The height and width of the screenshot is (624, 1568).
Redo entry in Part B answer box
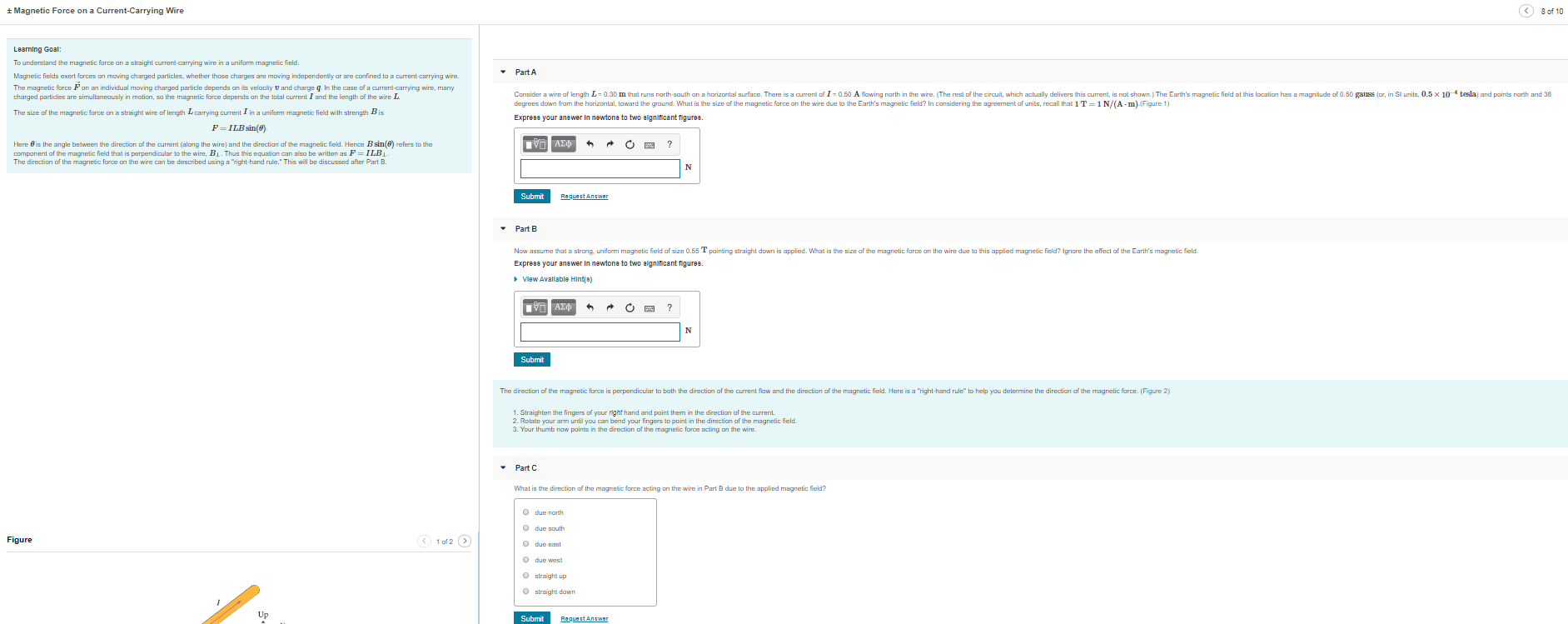pyautogui.click(x=610, y=307)
